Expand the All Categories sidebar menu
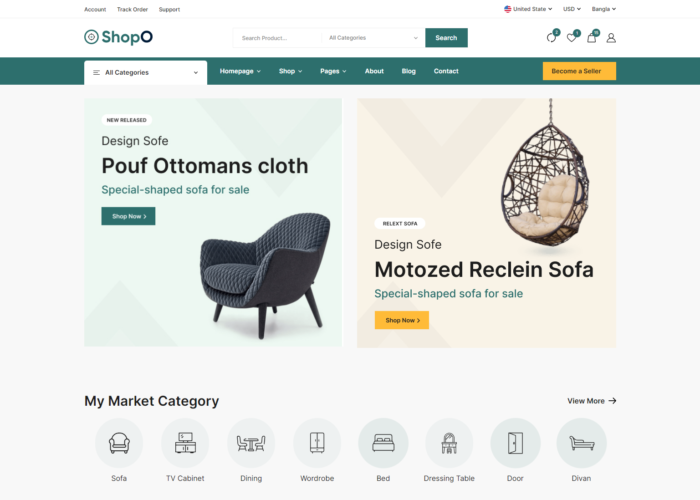Viewport: 700px width, 500px height. click(146, 72)
